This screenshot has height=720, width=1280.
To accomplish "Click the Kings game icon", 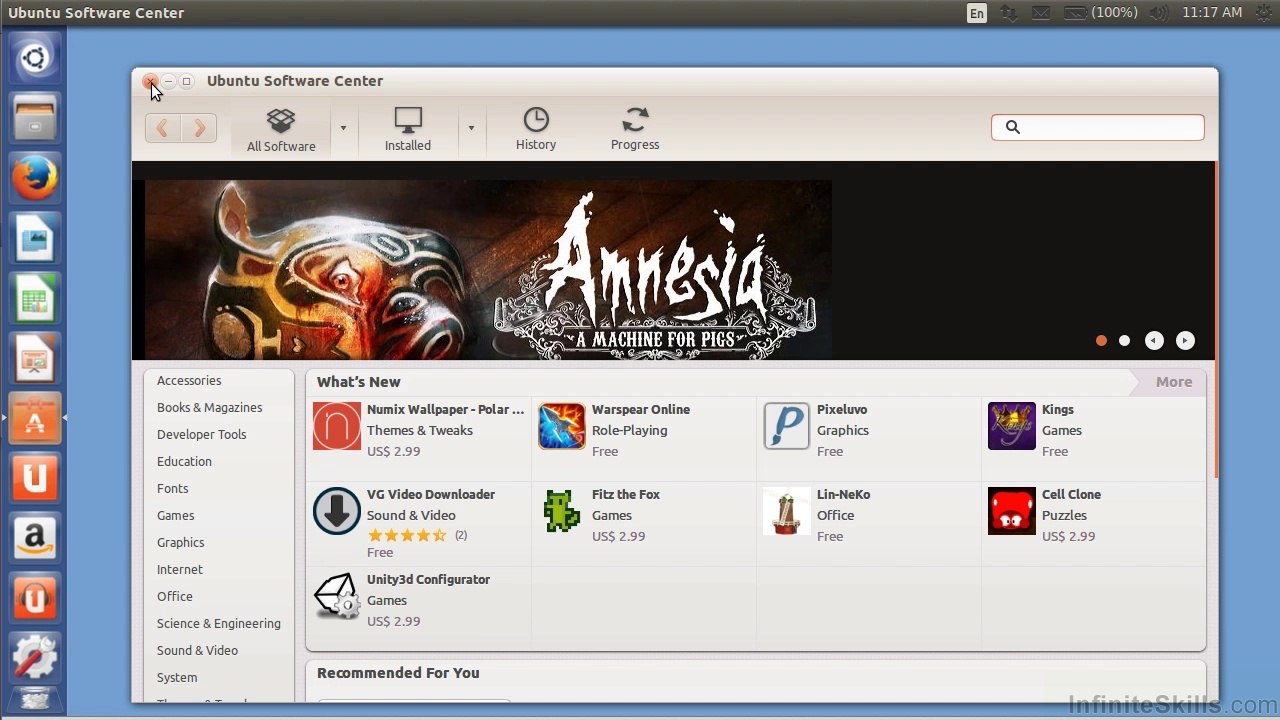I will [1012, 426].
